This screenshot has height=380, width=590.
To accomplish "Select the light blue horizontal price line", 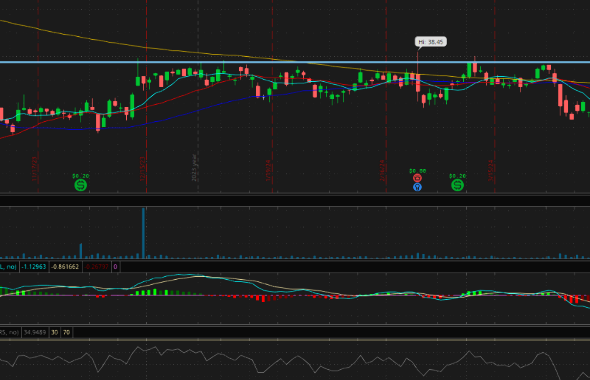I will (x=295, y=62).
